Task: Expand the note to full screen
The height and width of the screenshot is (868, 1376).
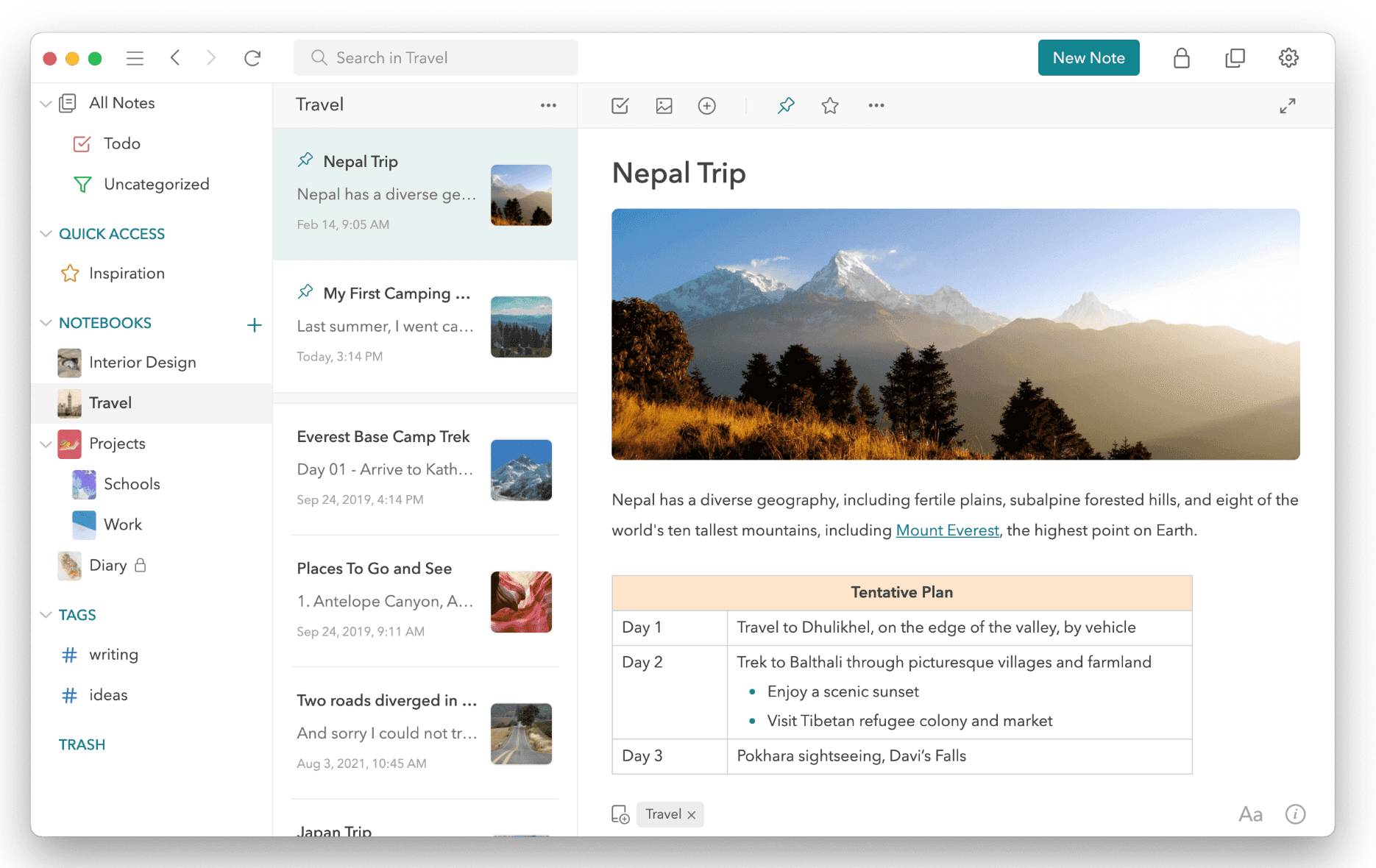Action: tap(1287, 106)
